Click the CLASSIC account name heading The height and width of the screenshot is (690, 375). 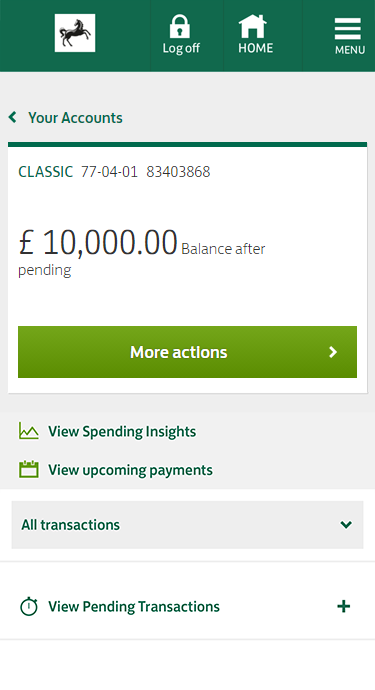[x=45, y=172]
